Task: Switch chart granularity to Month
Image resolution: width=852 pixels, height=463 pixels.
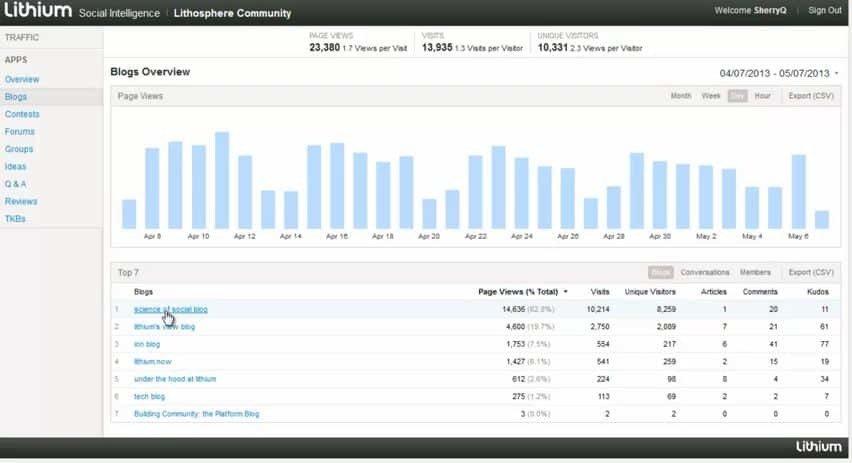Action: [681, 96]
